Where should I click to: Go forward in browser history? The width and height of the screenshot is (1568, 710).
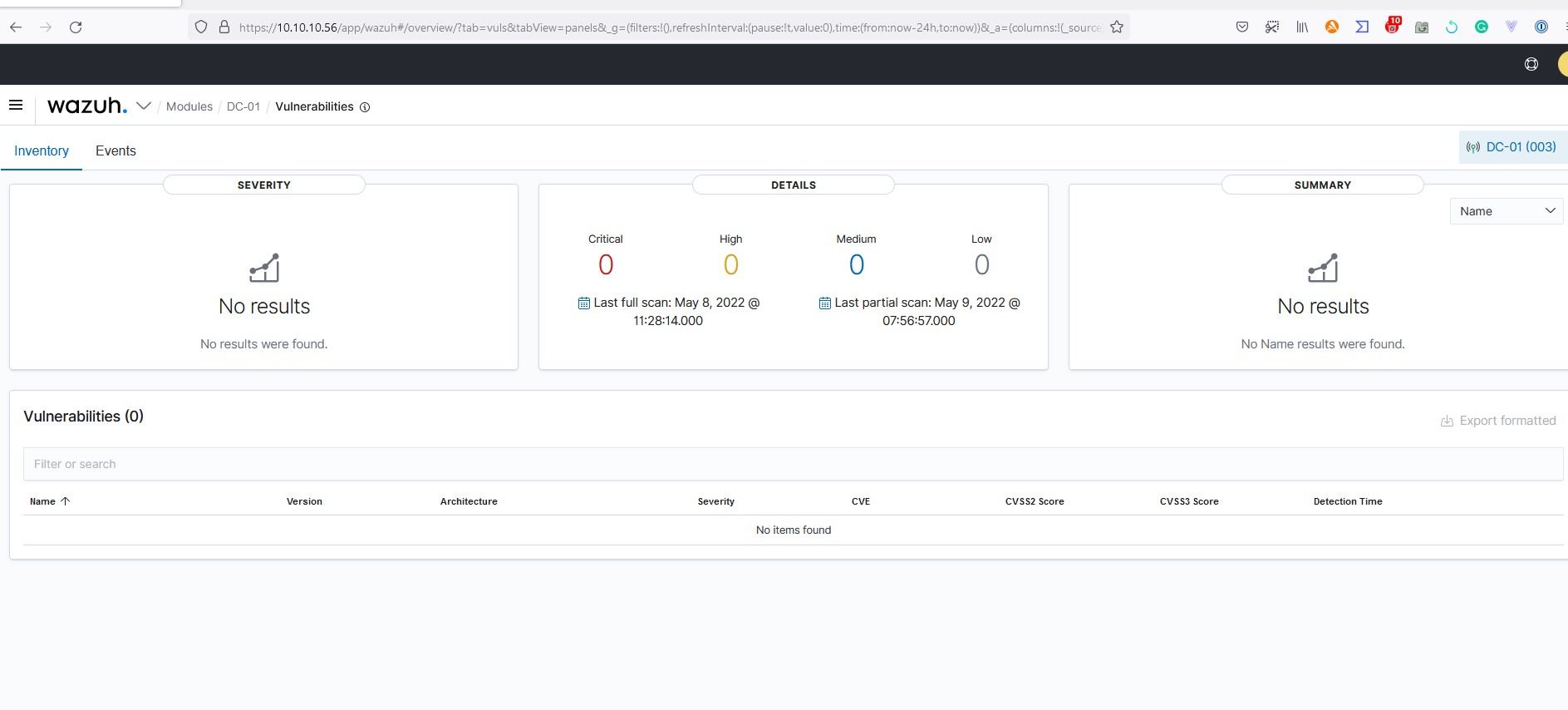46,27
